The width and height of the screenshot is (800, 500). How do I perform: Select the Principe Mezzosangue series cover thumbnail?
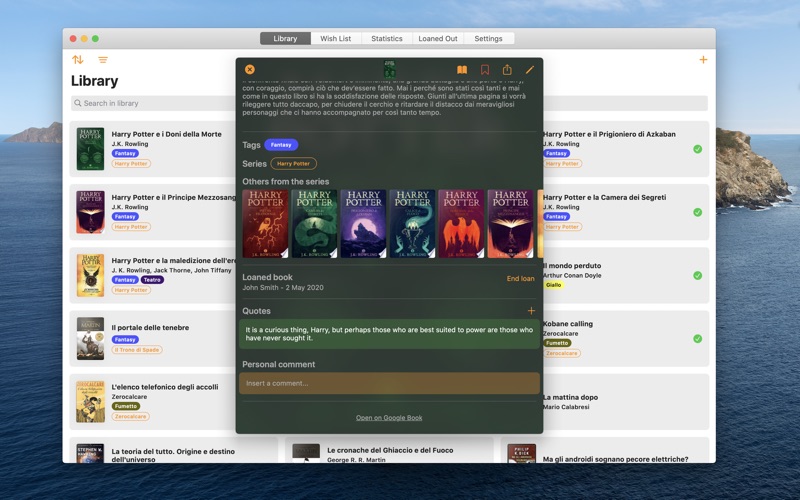pyautogui.click(x=510, y=224)
